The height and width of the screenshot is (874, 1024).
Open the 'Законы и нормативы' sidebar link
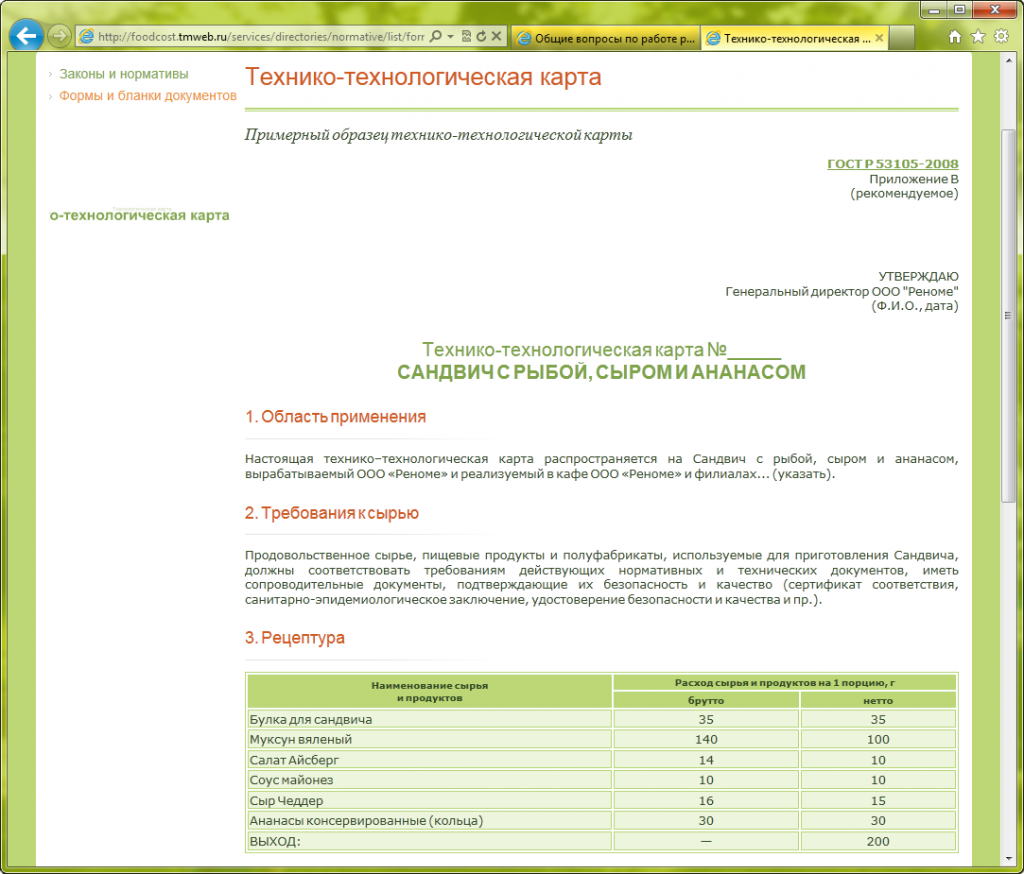[124, 74]
